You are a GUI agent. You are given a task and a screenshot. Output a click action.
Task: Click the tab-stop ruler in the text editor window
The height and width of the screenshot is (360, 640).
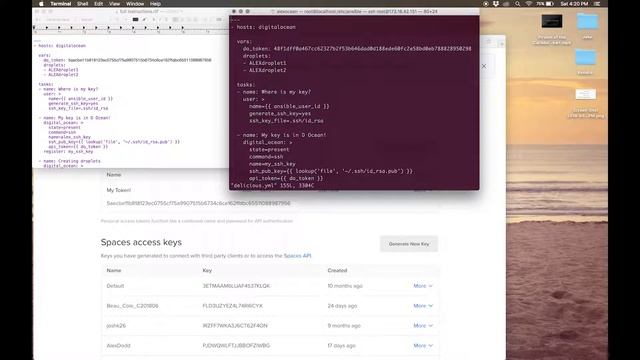(131, 29)
